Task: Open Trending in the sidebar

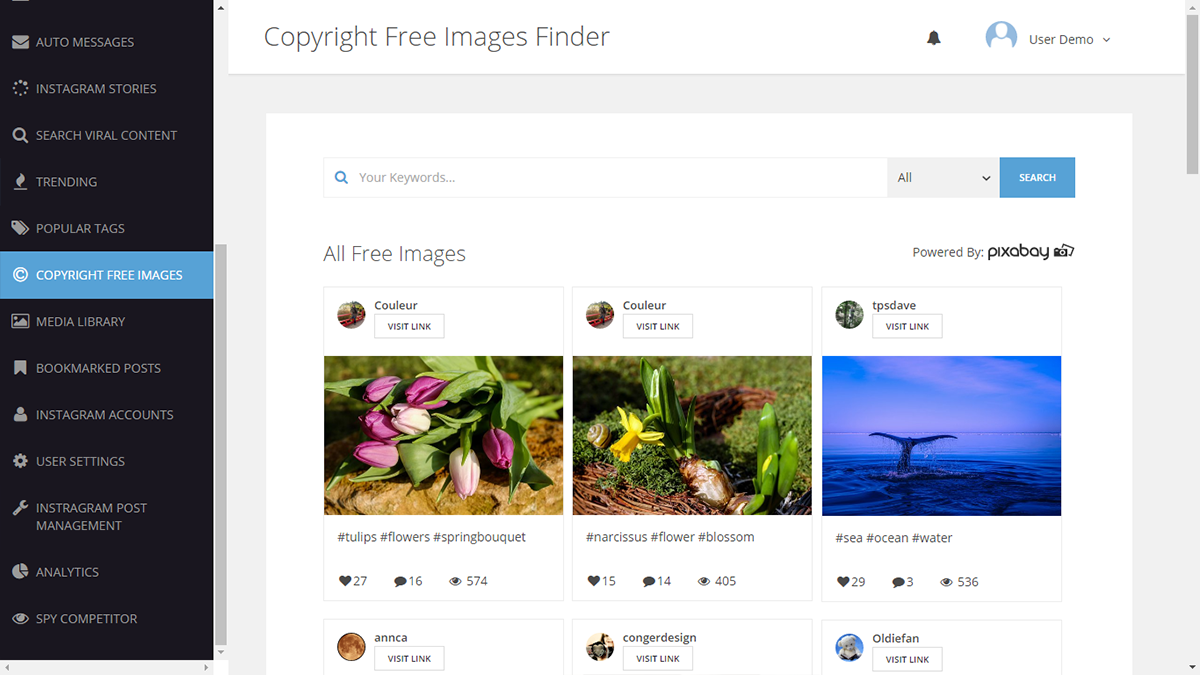Action: tap(66, 182)
